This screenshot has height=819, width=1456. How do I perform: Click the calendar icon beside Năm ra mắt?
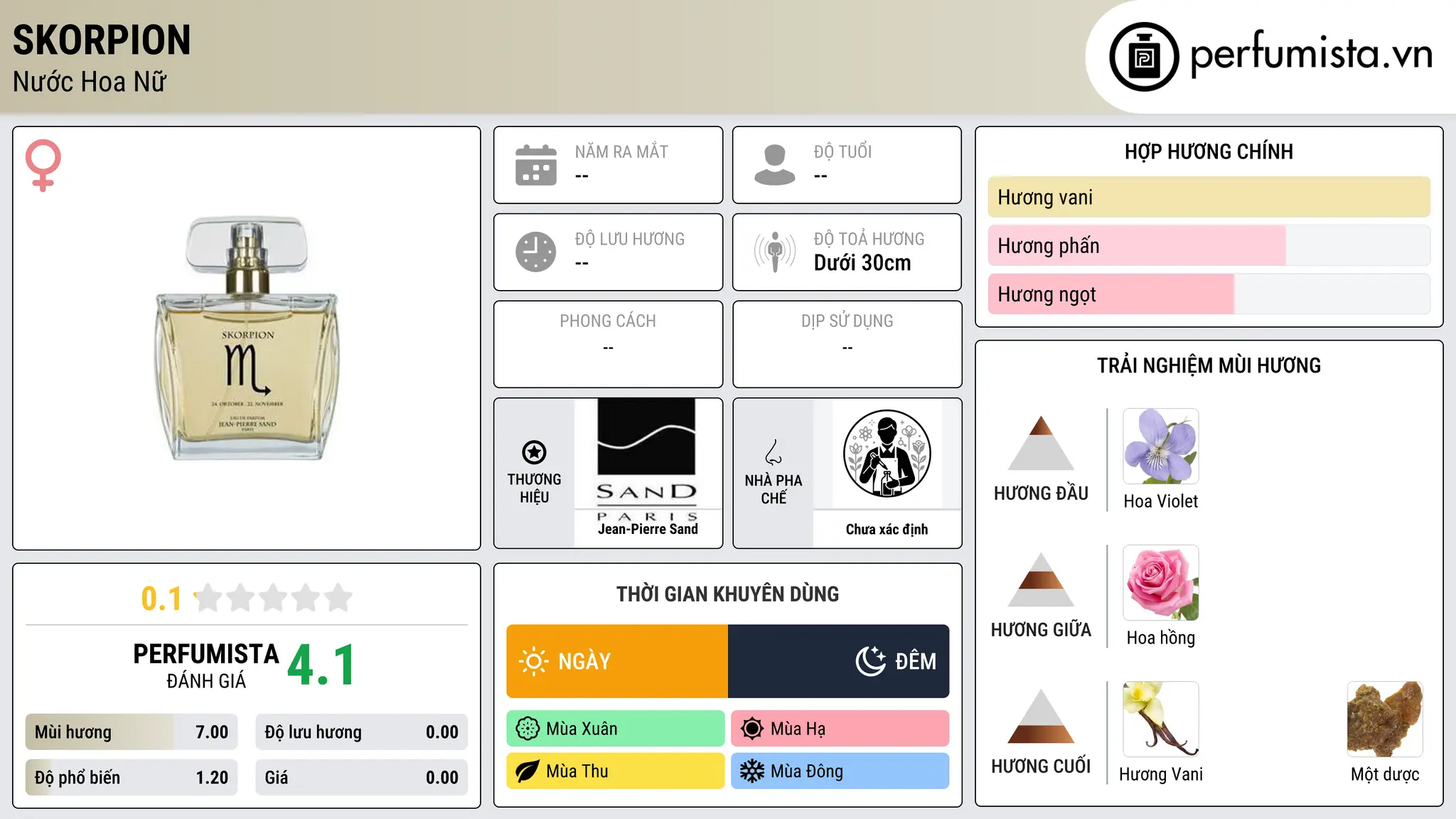(536, 165)
